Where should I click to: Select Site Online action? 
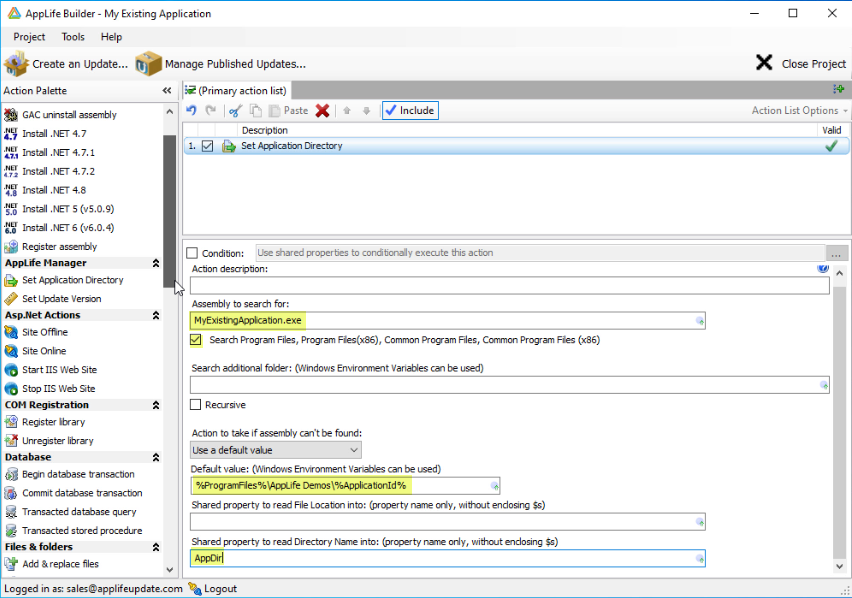coord(35,351)
